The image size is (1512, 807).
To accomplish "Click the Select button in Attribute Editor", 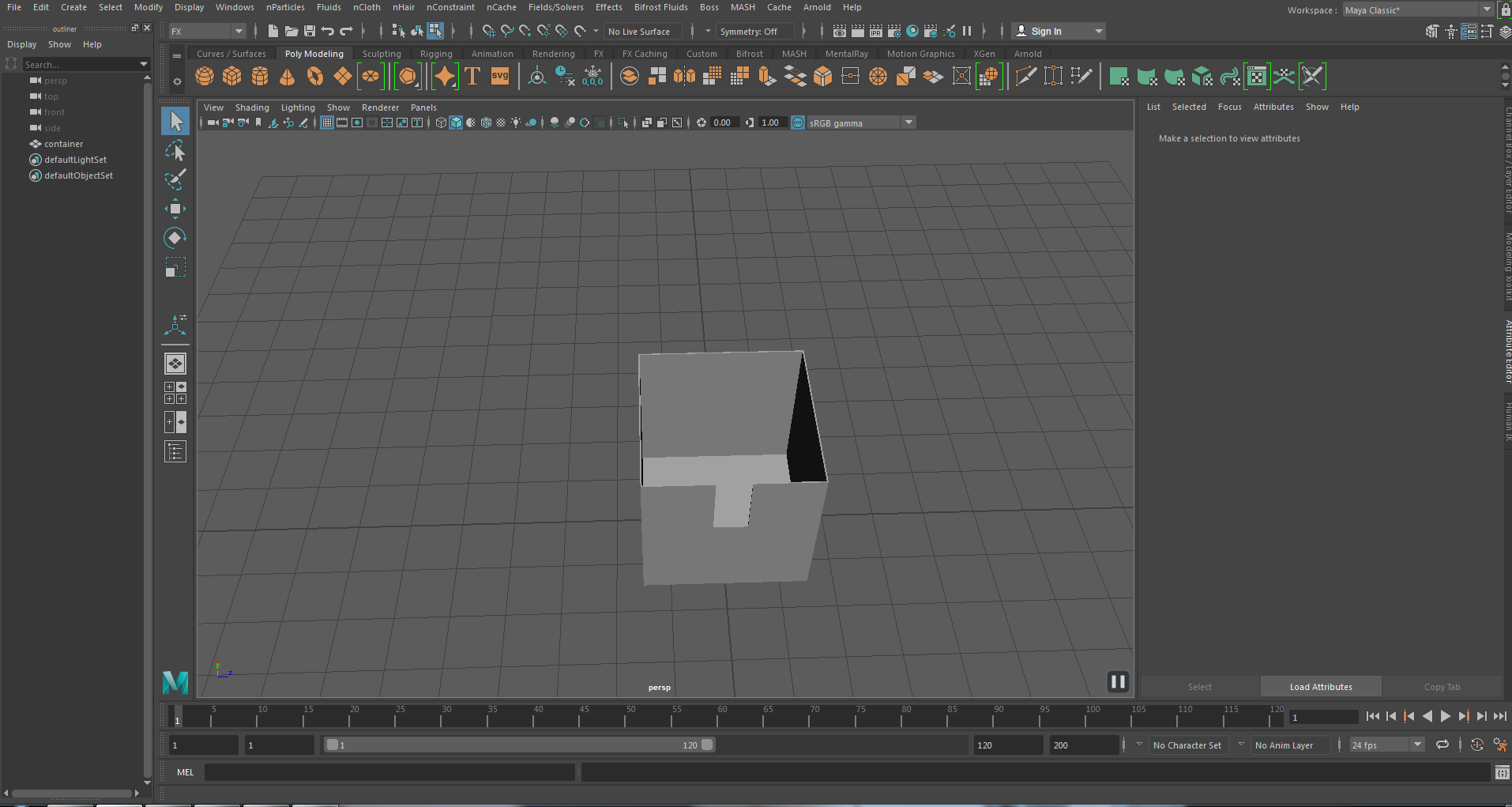I will pos(1199,687).
